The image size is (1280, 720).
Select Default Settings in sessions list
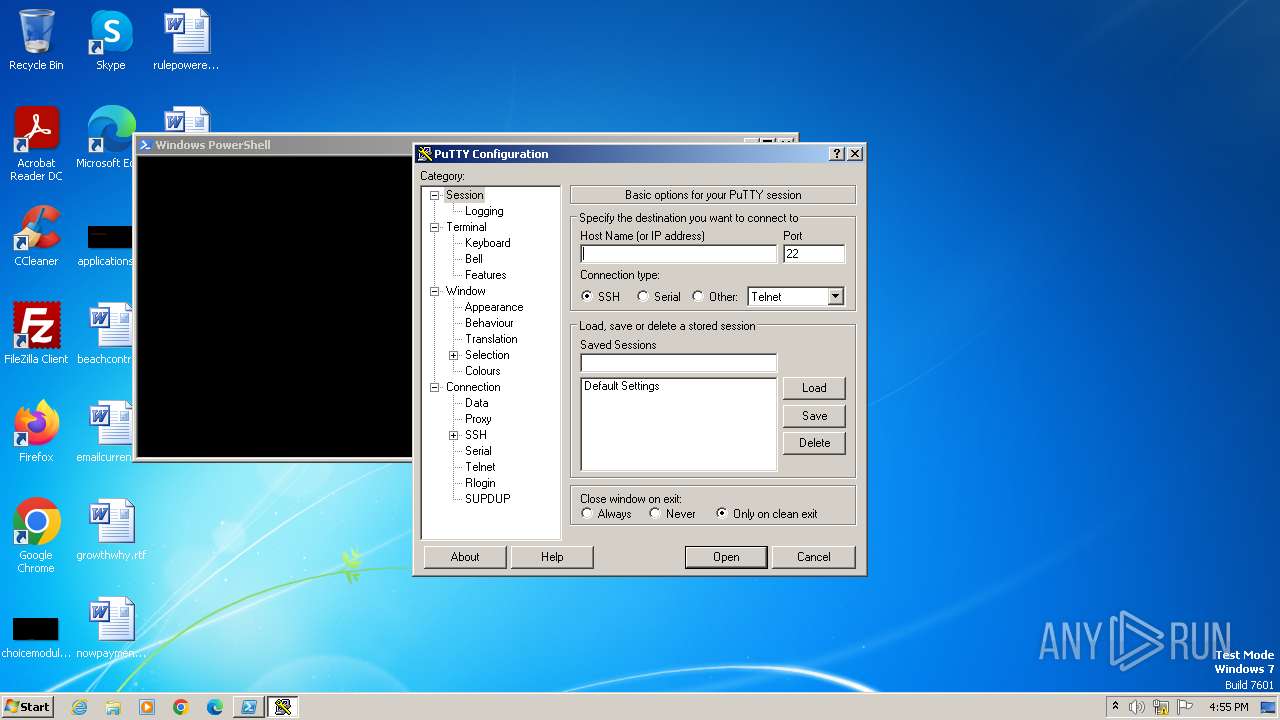click(621, 386)
